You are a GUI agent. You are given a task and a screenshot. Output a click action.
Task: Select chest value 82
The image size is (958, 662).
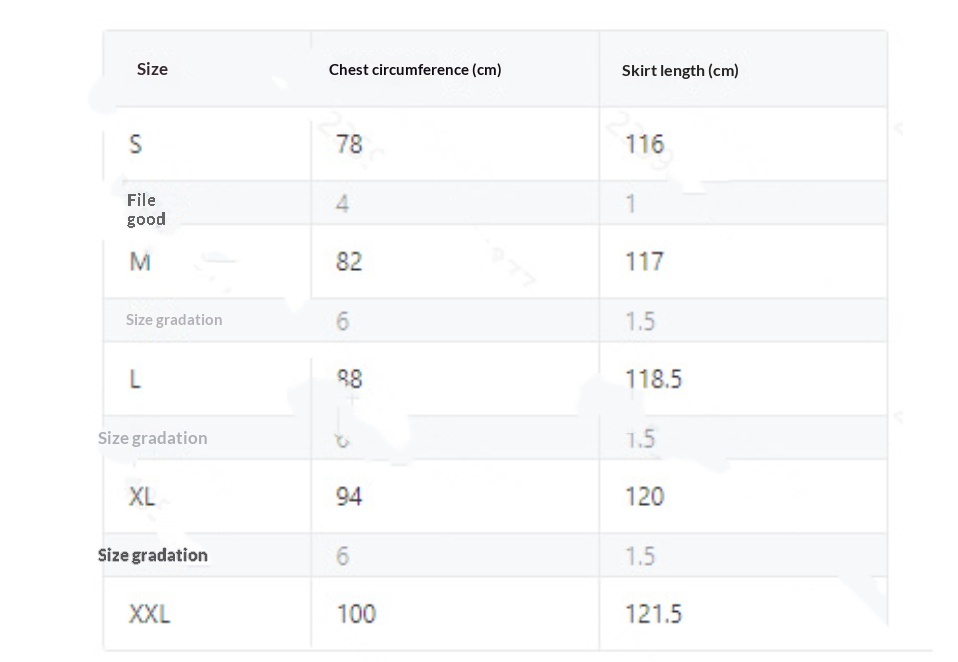[x=349, y=262]
